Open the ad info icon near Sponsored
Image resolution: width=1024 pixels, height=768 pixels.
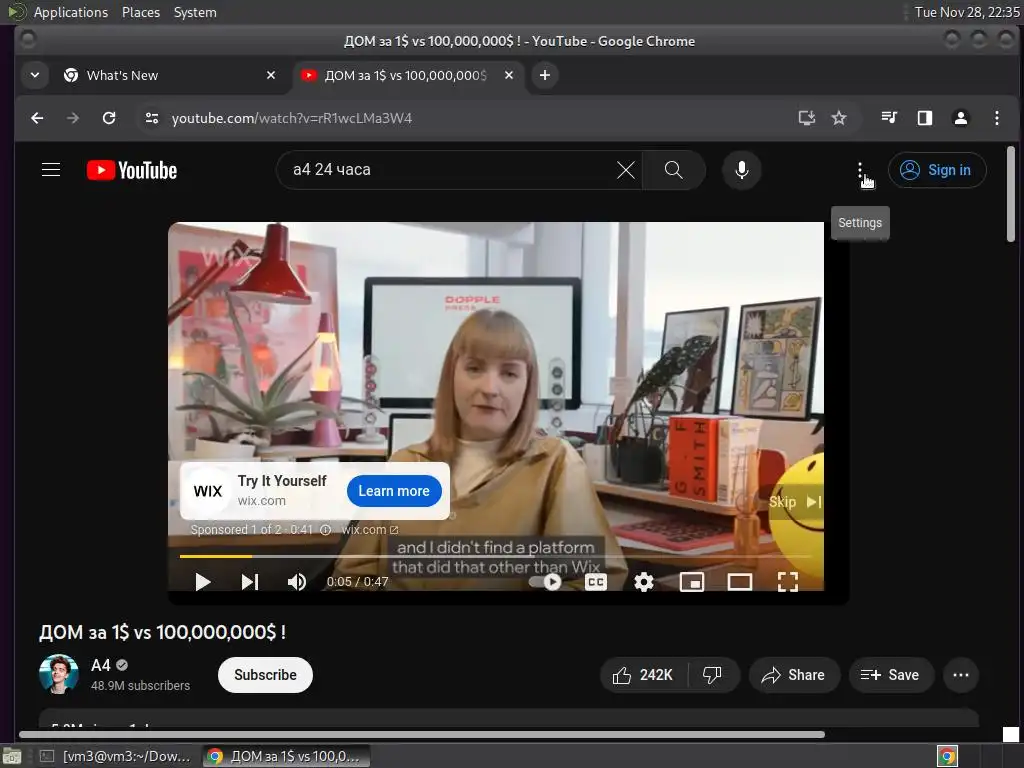pyautogui.click(x=325, y=530)
